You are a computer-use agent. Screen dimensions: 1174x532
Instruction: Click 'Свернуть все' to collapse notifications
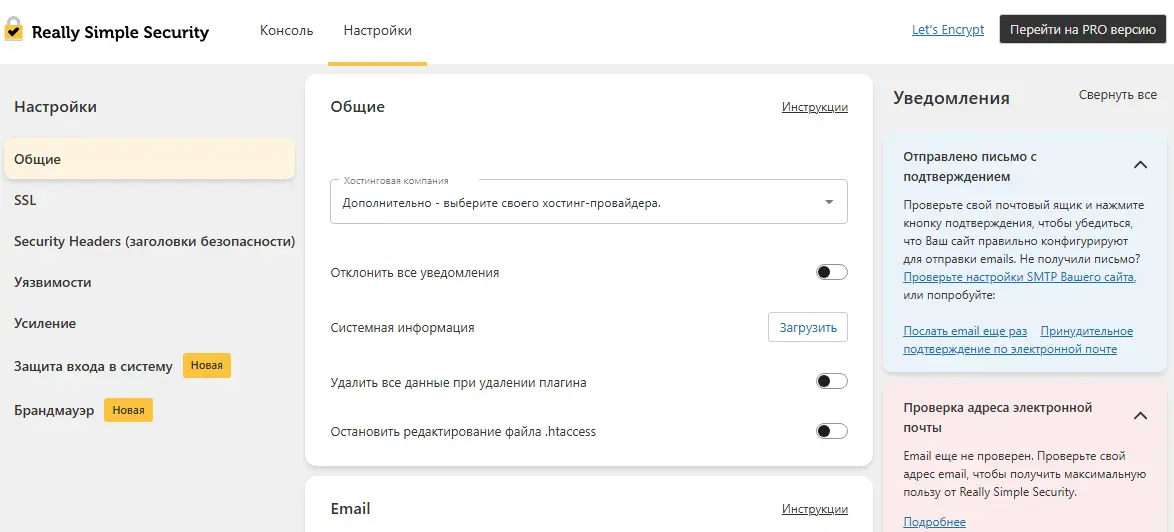1117,95
